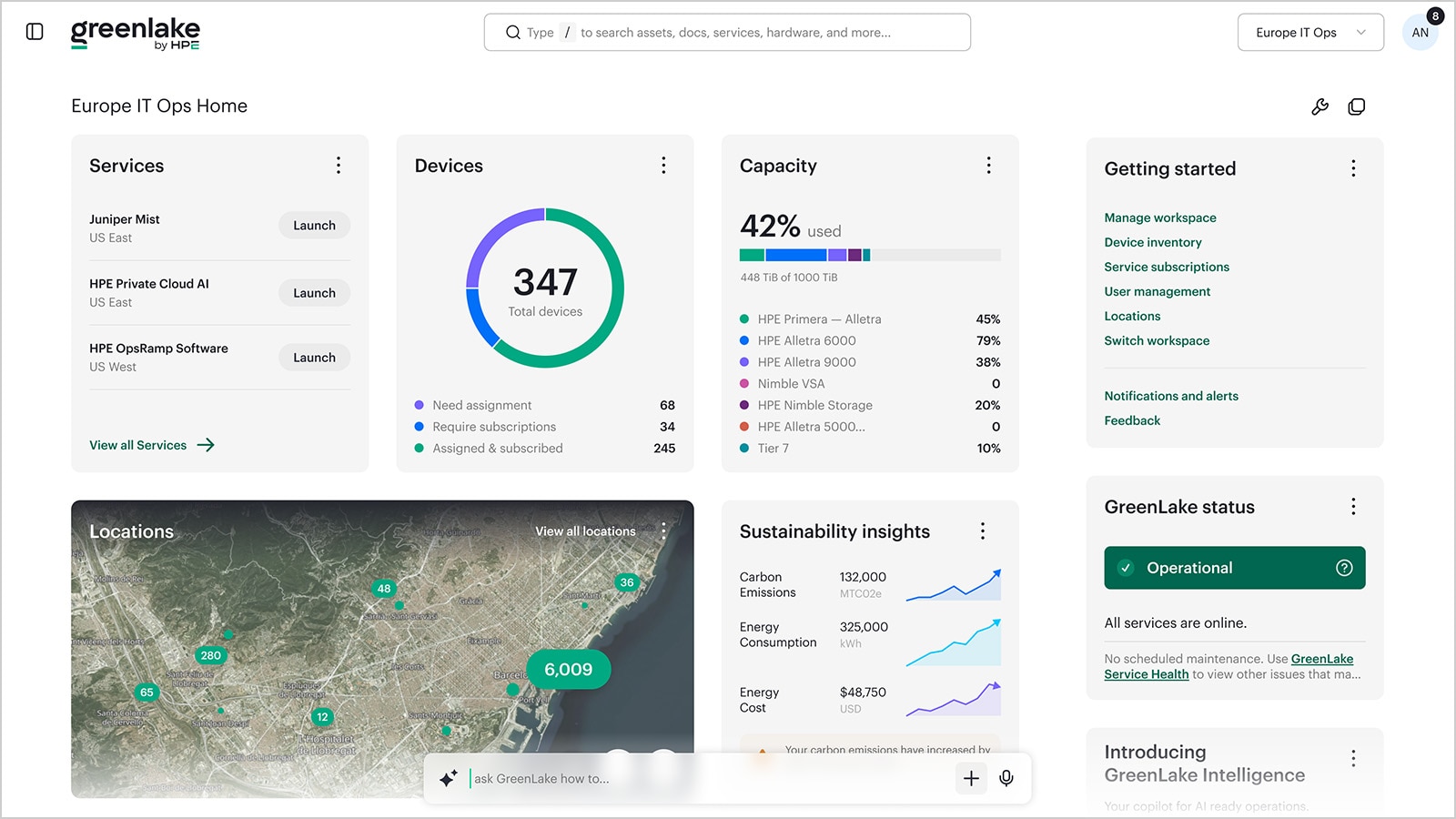This screenshot has height=819, width=1456.
Task: Open the Devices card kebab menu
Action: pyautogui.click(x=663, y=166)
